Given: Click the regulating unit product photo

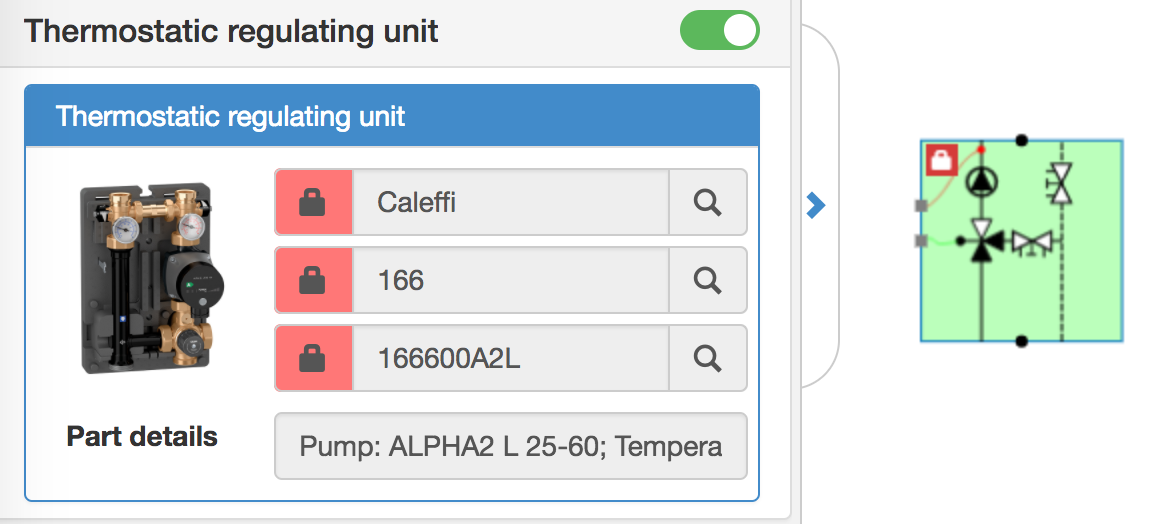Looking at the screenshot, I should tap(146, 279).
